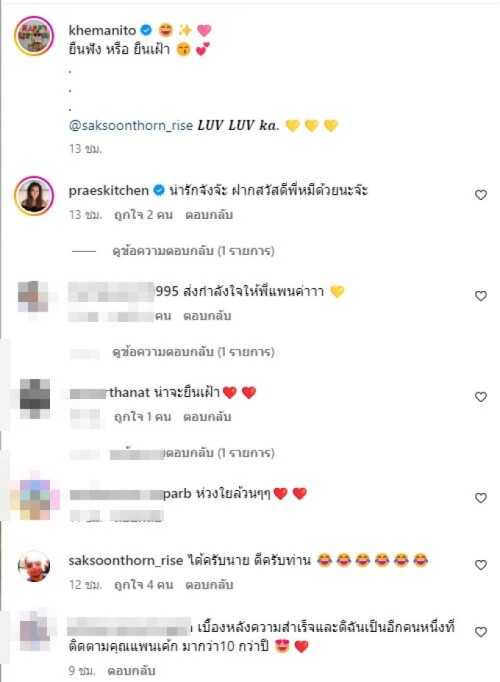
Task: Open praeskitchen avatar
Action: point(34,196)
